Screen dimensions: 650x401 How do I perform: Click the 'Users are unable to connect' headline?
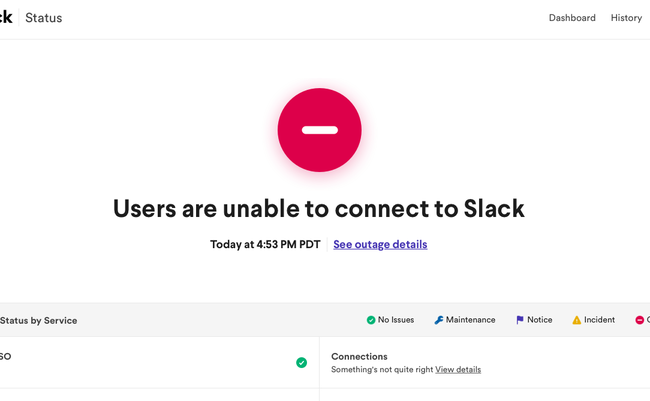tap(319, 208)
